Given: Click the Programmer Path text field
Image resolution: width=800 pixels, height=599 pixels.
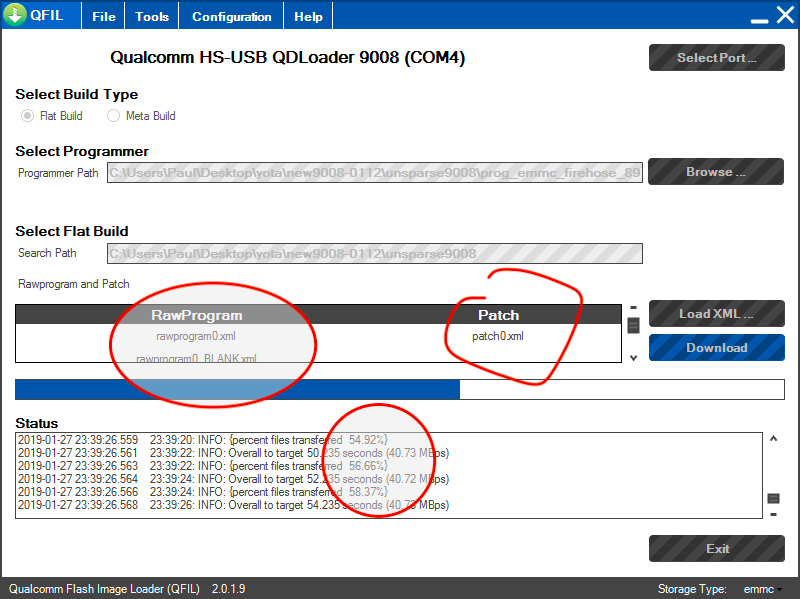Looking at the screenshot, I should (x=374, y=172).
